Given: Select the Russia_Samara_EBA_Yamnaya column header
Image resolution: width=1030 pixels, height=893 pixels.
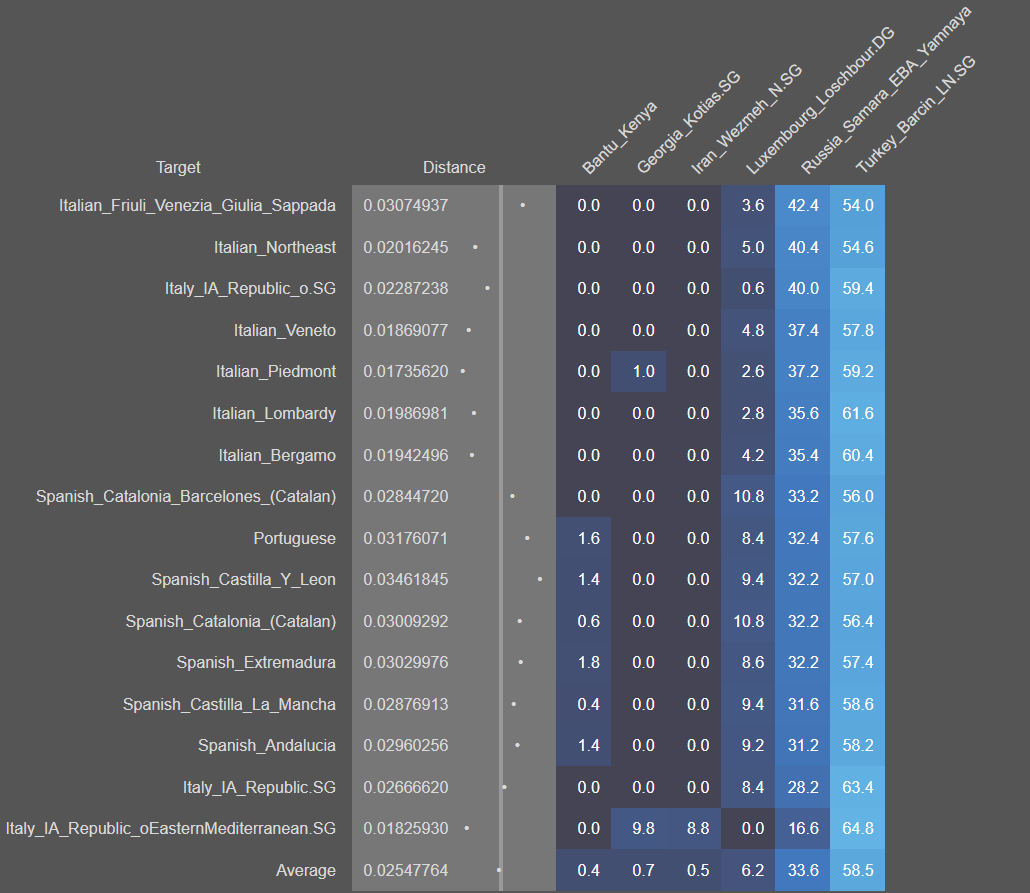Looking at the screenshot, I should [x=885, y=90].
